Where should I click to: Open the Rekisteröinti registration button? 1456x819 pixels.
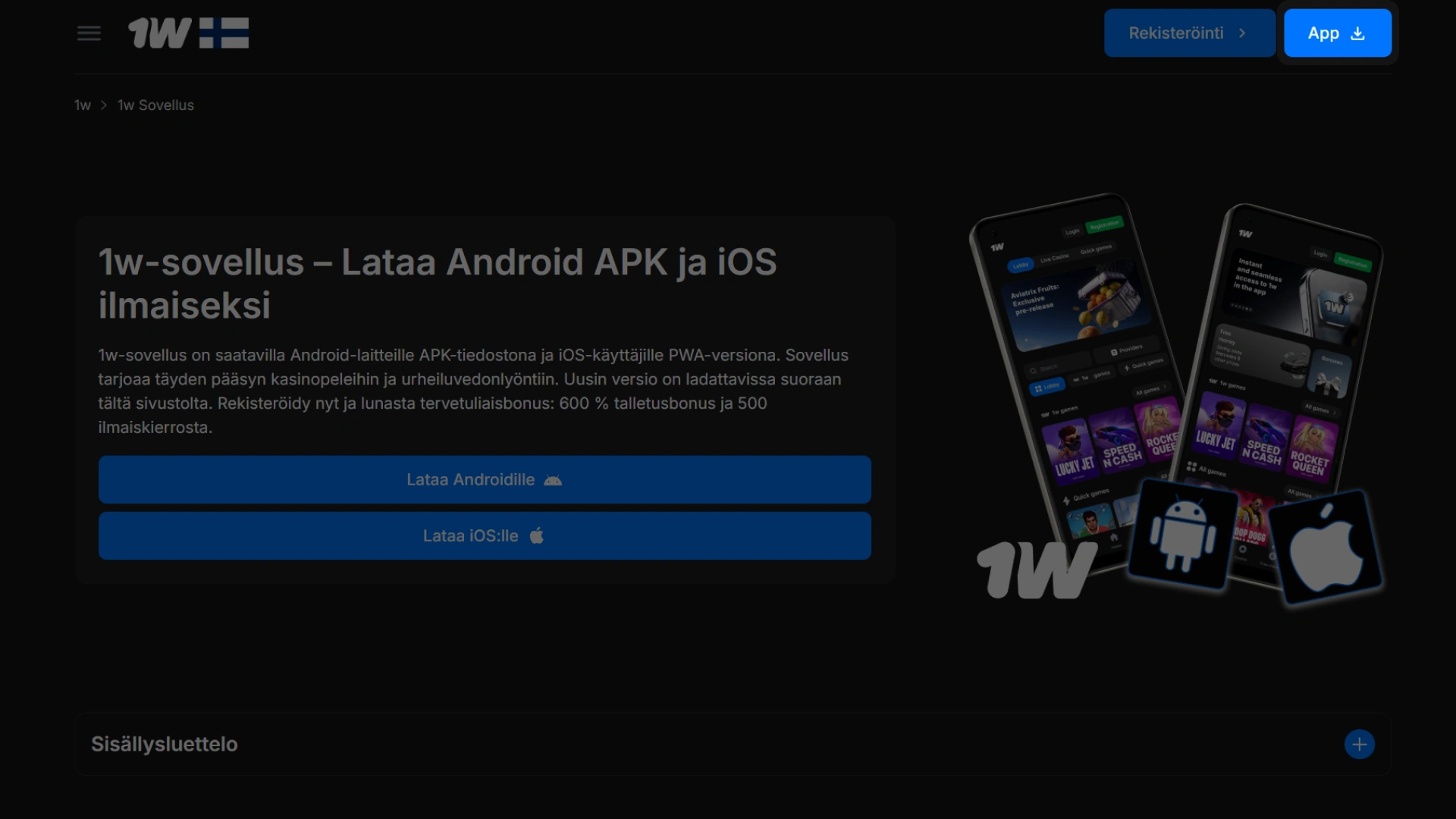(1189, 33)
